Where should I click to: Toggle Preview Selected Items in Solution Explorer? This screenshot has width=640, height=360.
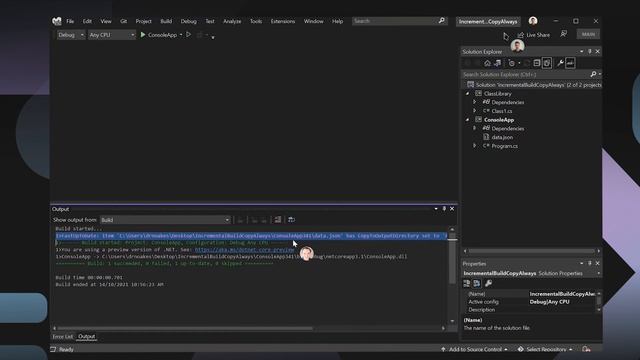[x=570, y=63]
